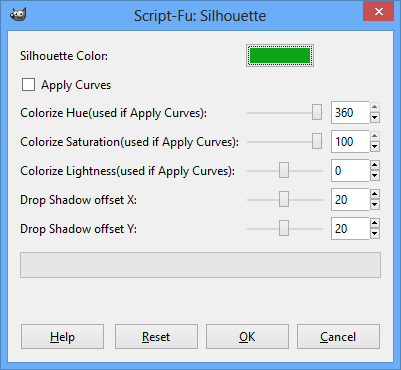Click the Colorize Saturation slider handle

(x=317, y=141)
